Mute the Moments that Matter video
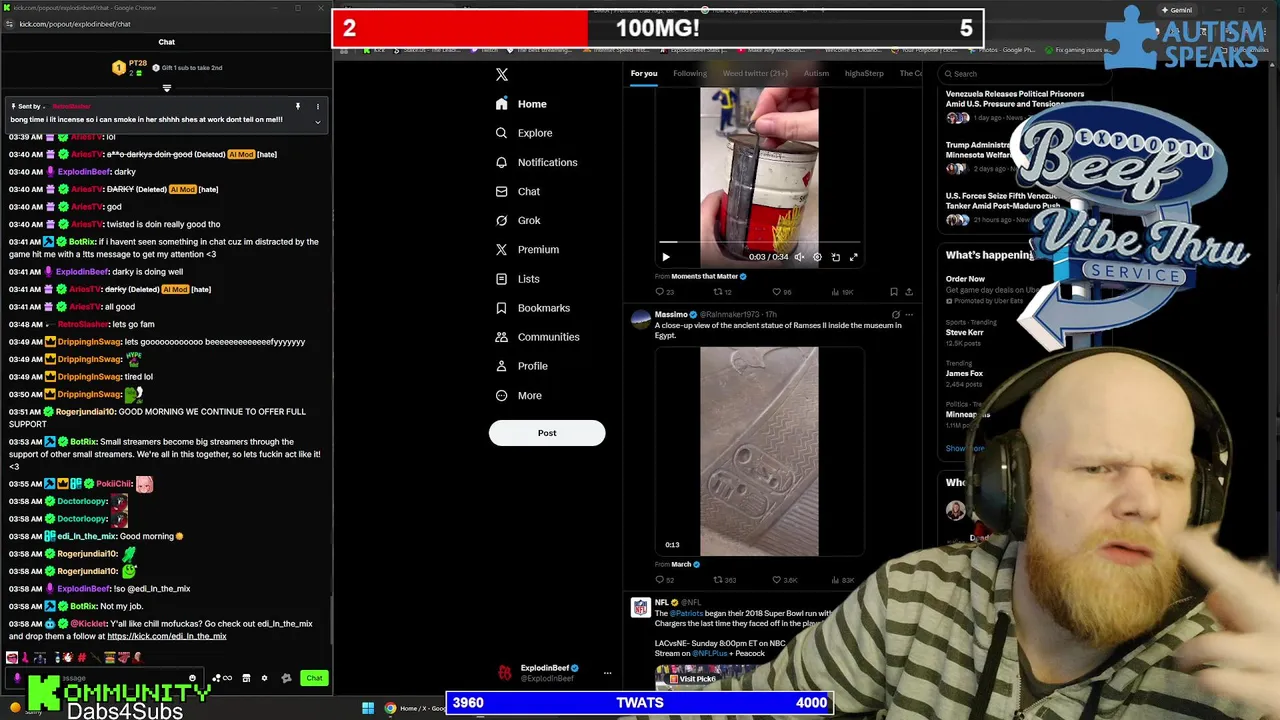Screen dimensions: 1280x720 click(799, 257)
